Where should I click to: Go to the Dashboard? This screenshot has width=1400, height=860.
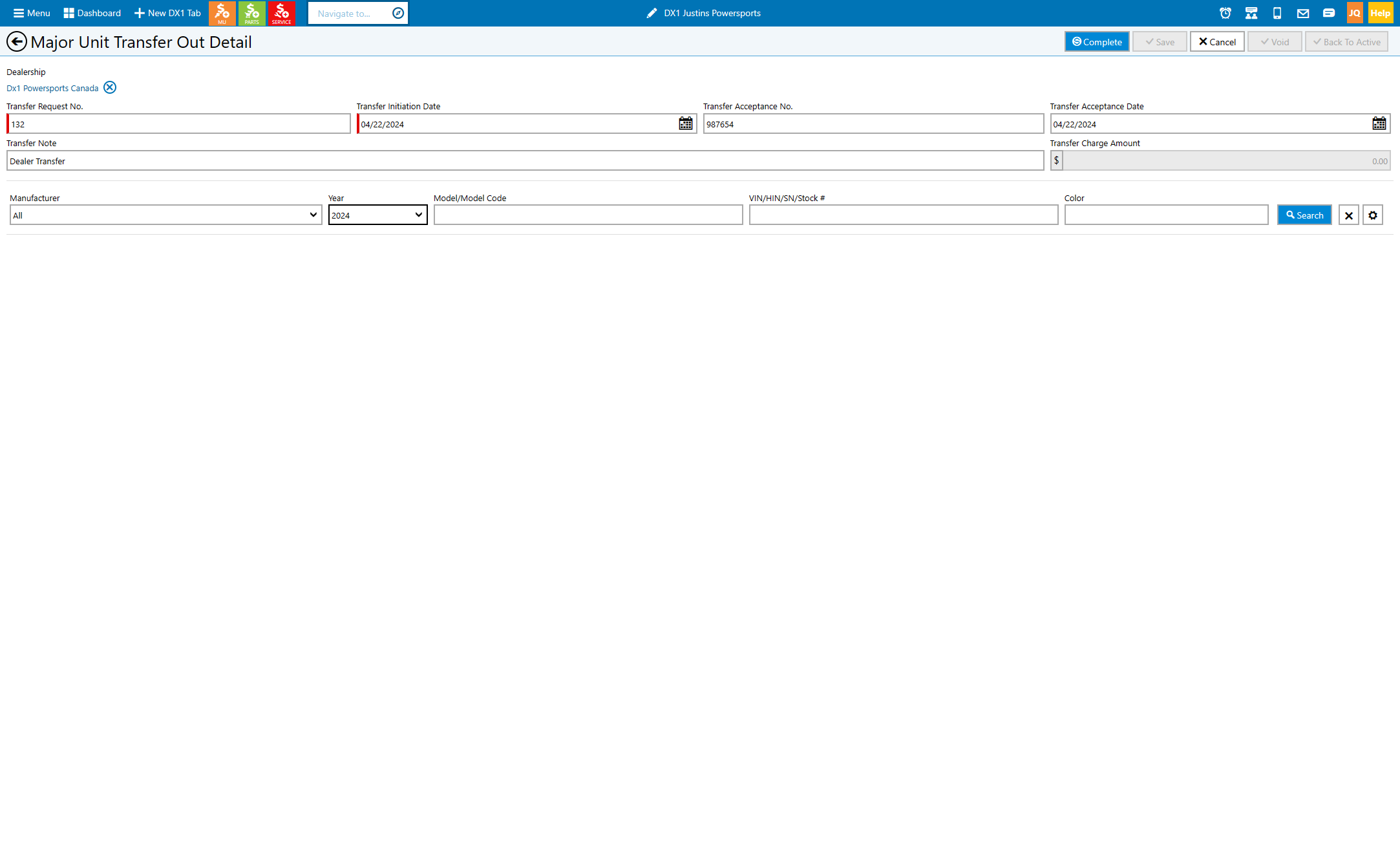[92, 13]
